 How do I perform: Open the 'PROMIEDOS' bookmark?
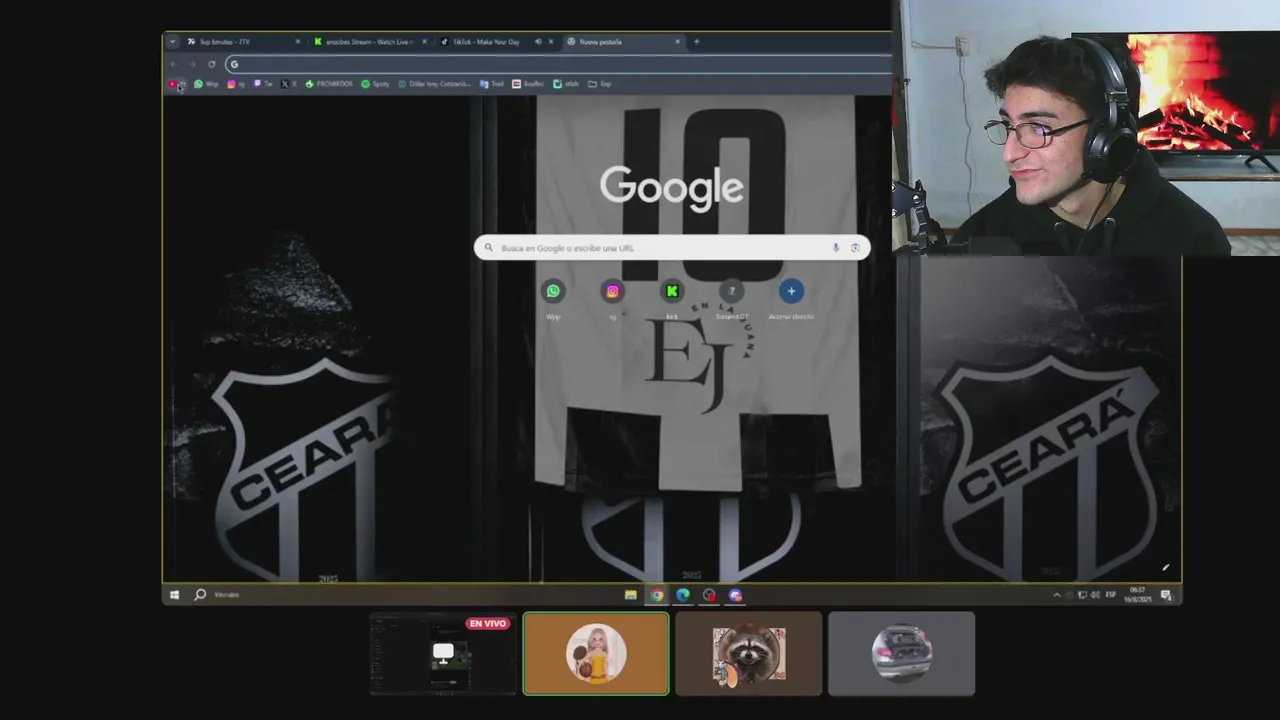(329, 84)
